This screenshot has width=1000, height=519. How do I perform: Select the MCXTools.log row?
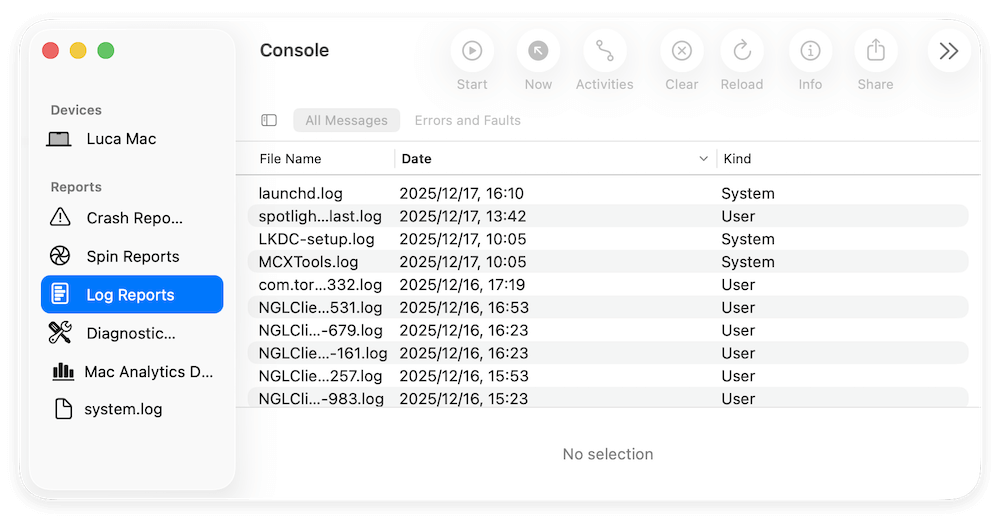point(608,262)
